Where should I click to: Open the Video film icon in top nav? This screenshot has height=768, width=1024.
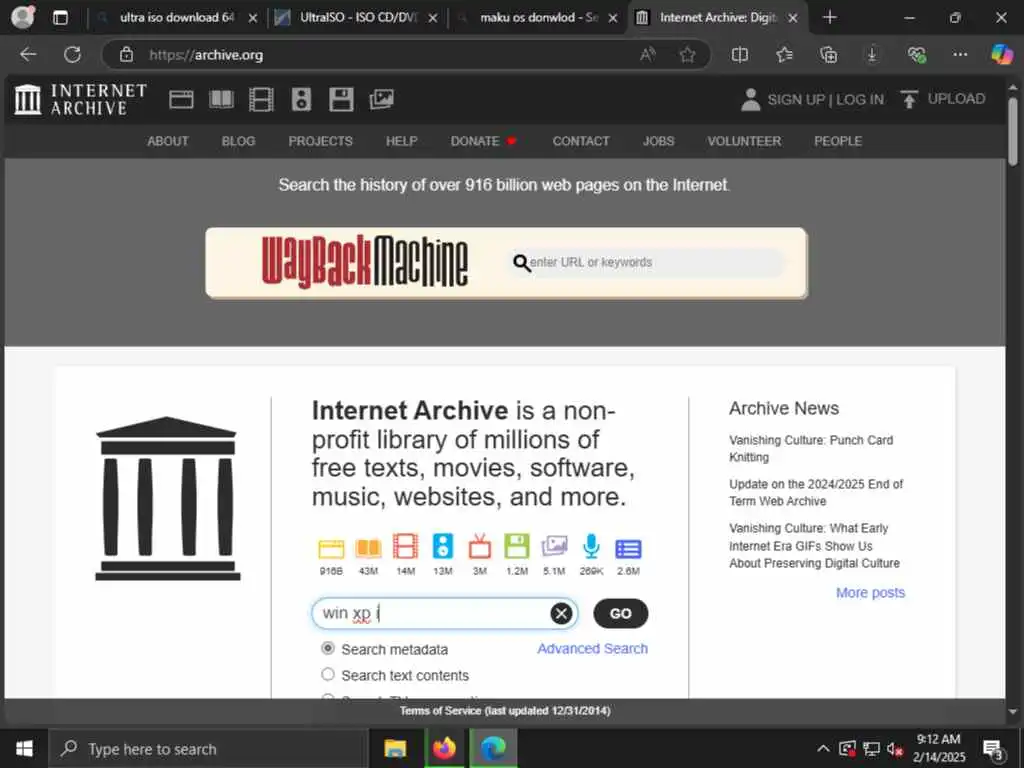point(261,99)
